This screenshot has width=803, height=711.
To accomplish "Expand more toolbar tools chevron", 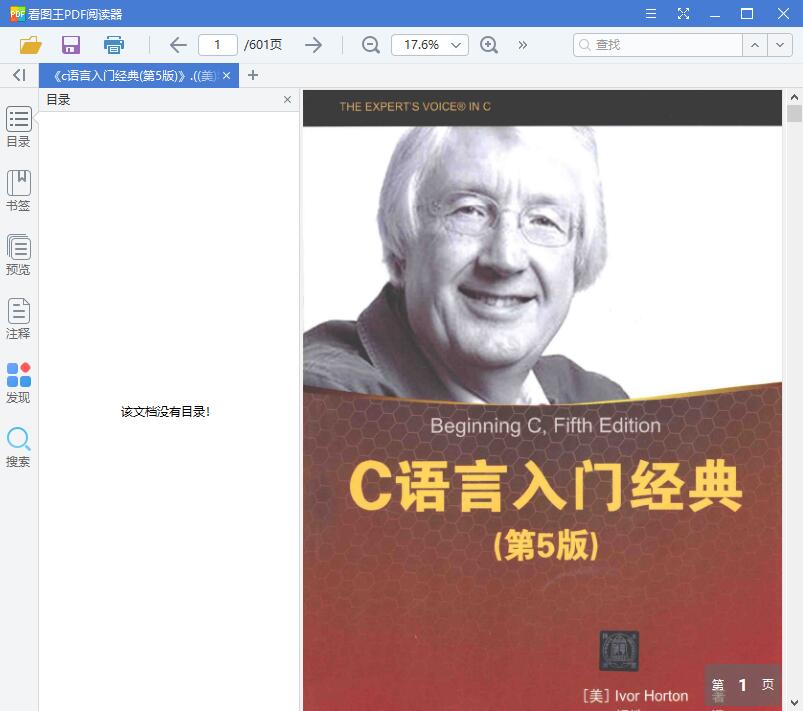I will pos(522,45).
